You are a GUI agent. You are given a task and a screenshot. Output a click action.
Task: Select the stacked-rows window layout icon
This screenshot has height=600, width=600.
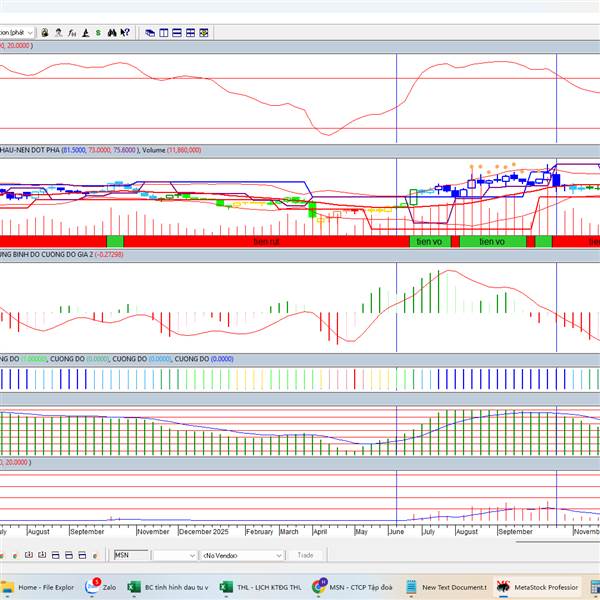pyautogui.click(x=178, y=32)
